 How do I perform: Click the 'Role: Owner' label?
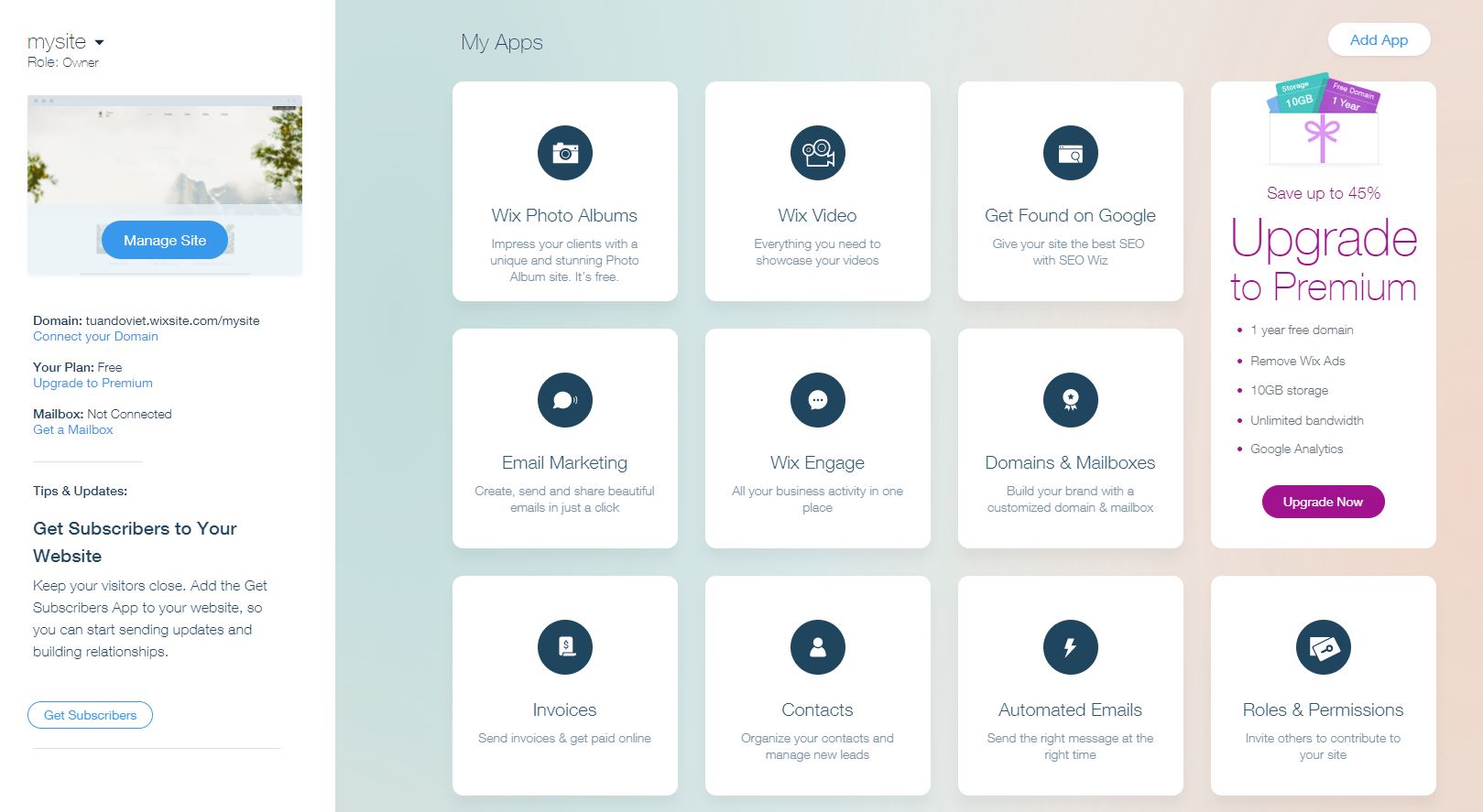(x=63, y=62)
